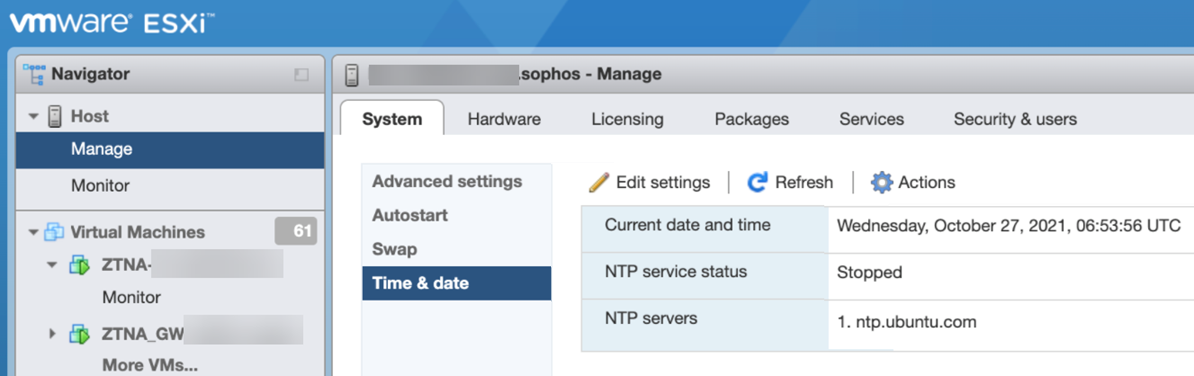Select Manage under Host
This screenshot has height=376, width=1194.
(170, 150)
